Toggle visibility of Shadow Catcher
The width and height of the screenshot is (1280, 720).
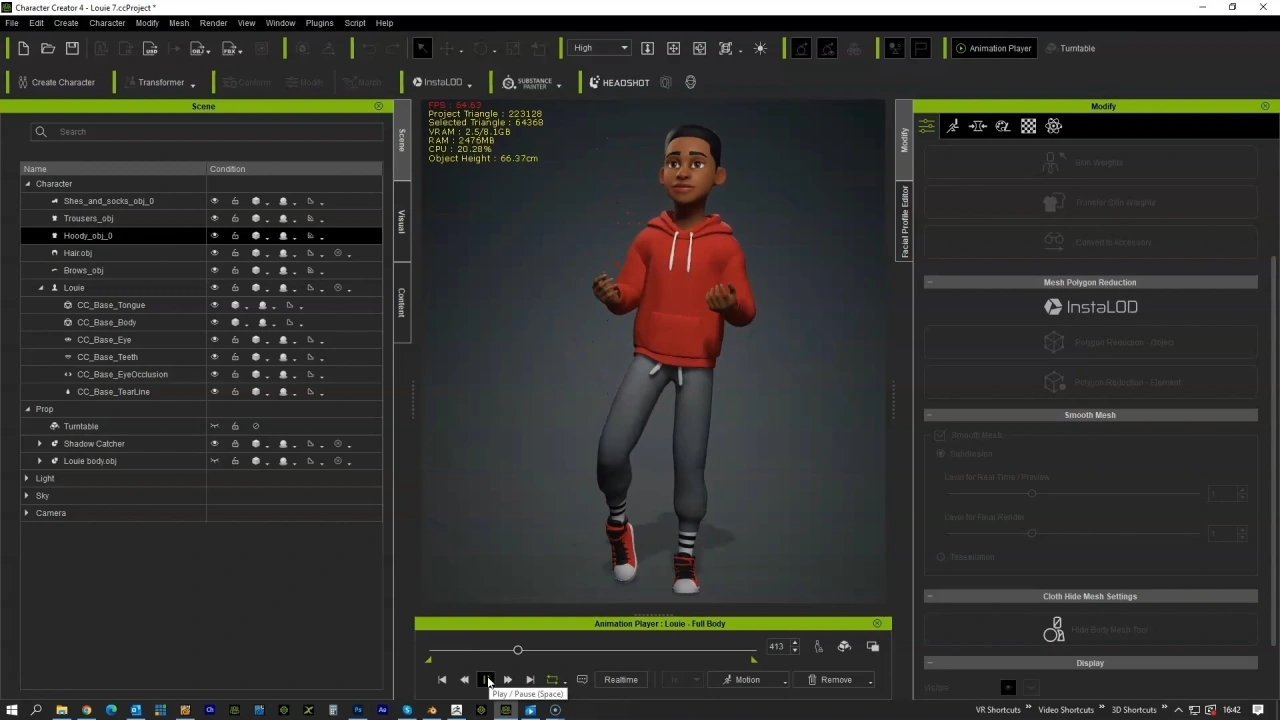pyautogui.click(x=214, y=444)
